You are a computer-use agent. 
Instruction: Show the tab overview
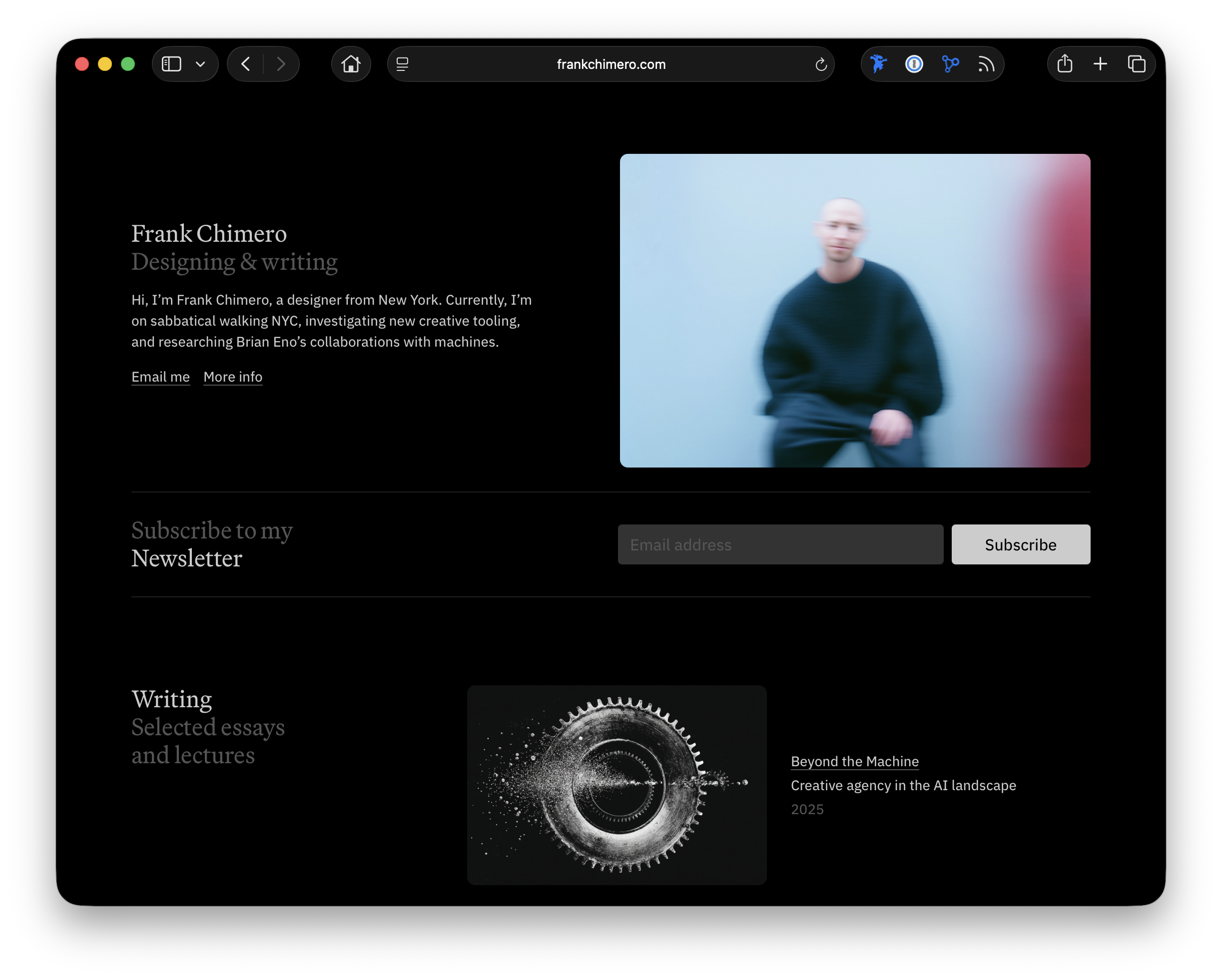click(1137, 63)
